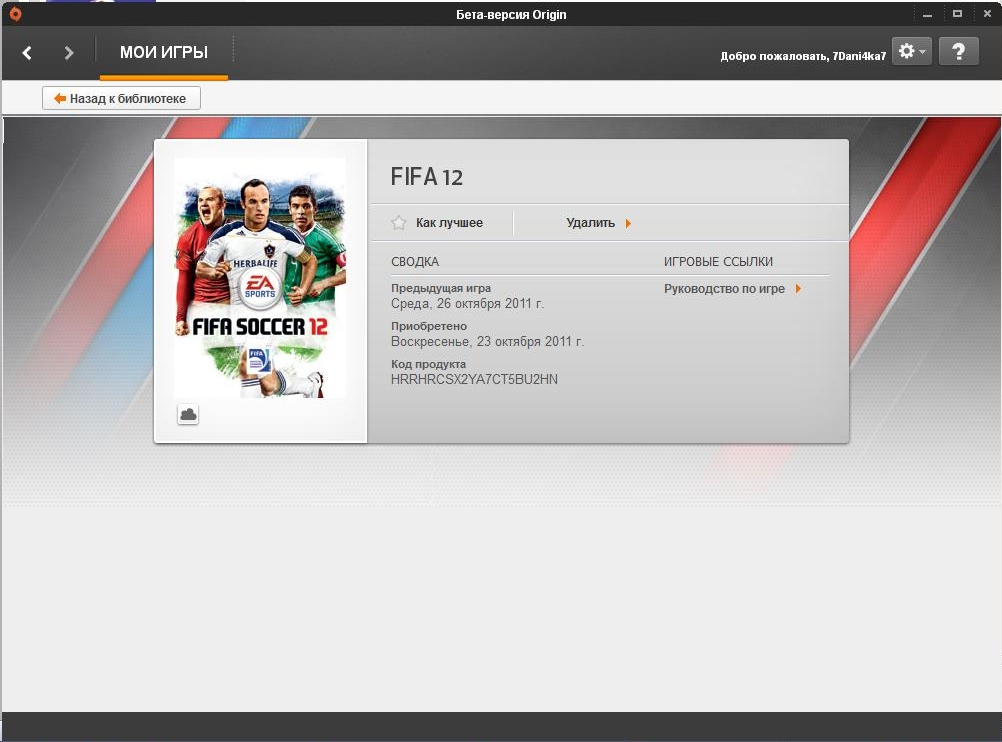Open the Руководство по игре link

[x=732, y=289]
